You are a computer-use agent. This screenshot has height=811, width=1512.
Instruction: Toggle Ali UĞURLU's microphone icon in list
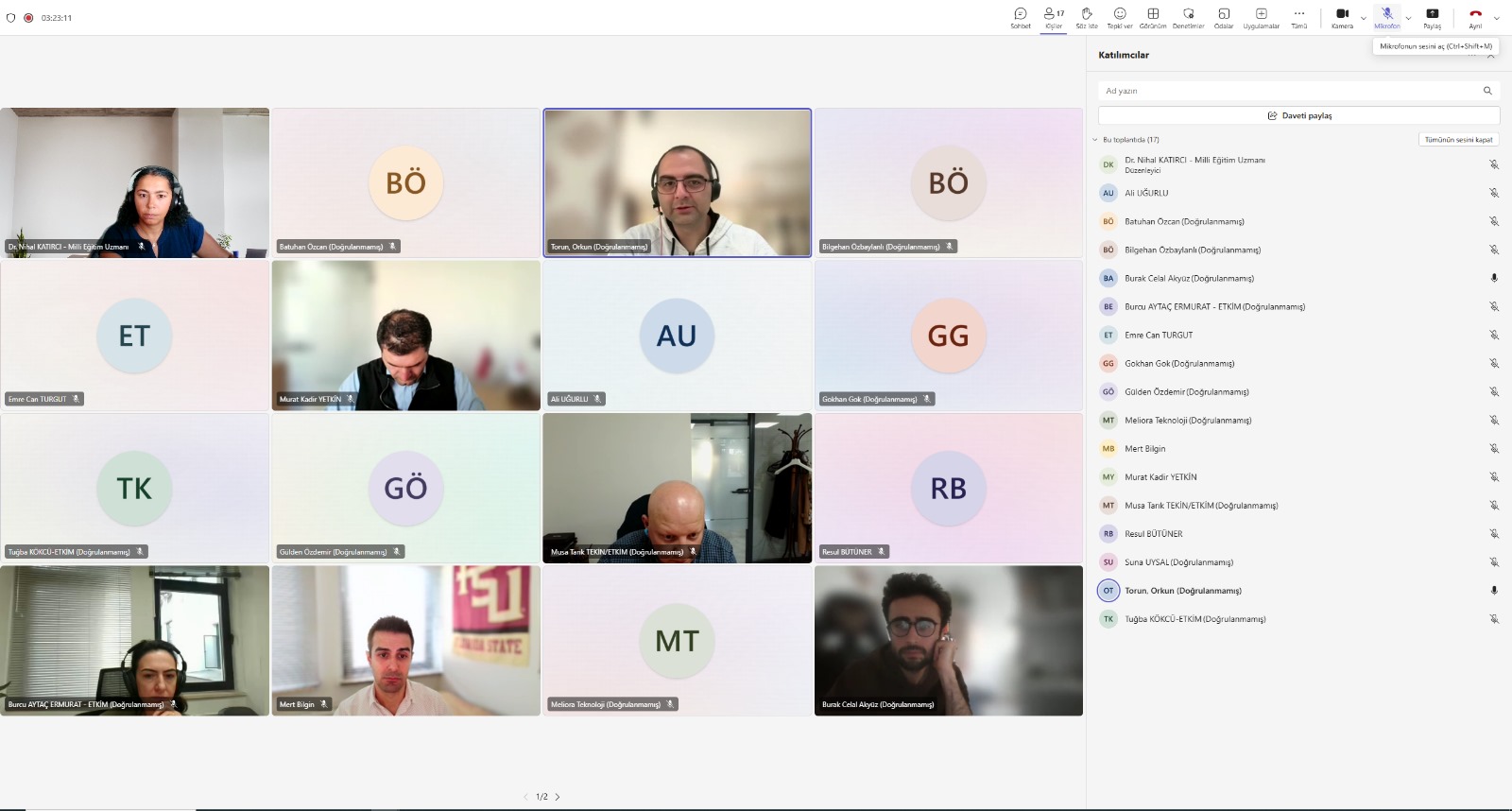[1494, 193]
